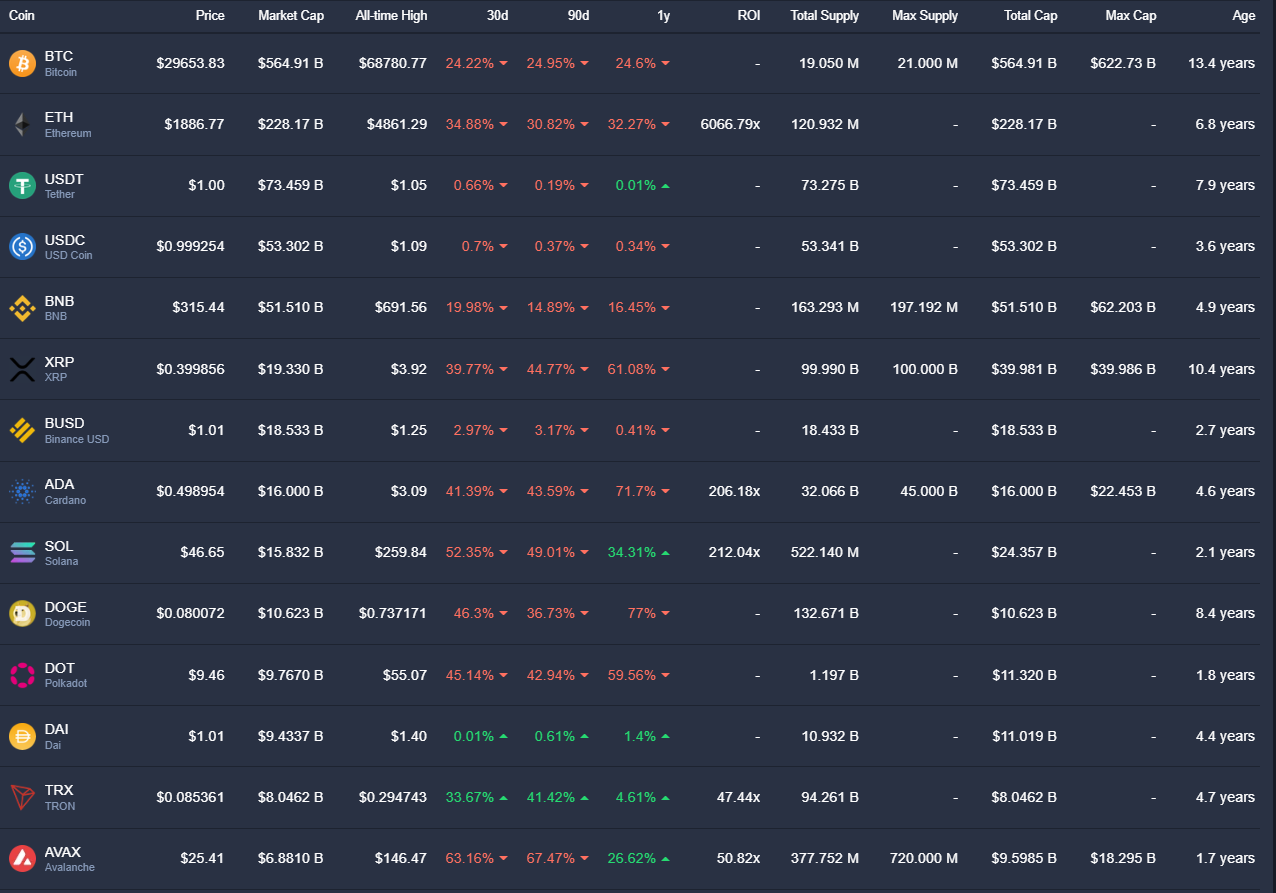The image size is (1276, 893).
Task: Sort by Total Supply column header
Action: [x=824, y=16]
